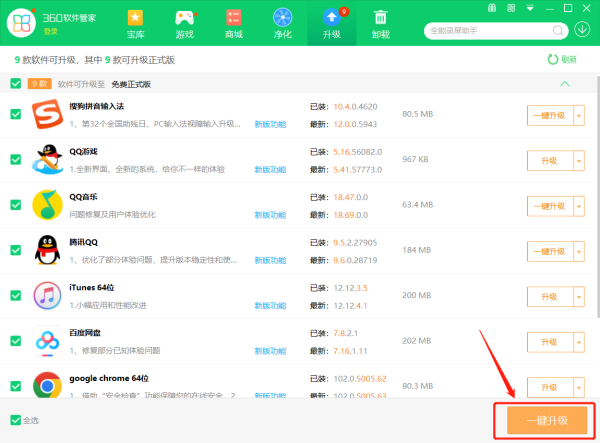Uncheck 腾讯QQ checkbox
Screen dimensions: 600x443
pyautogui.click(x=16, y=250)
